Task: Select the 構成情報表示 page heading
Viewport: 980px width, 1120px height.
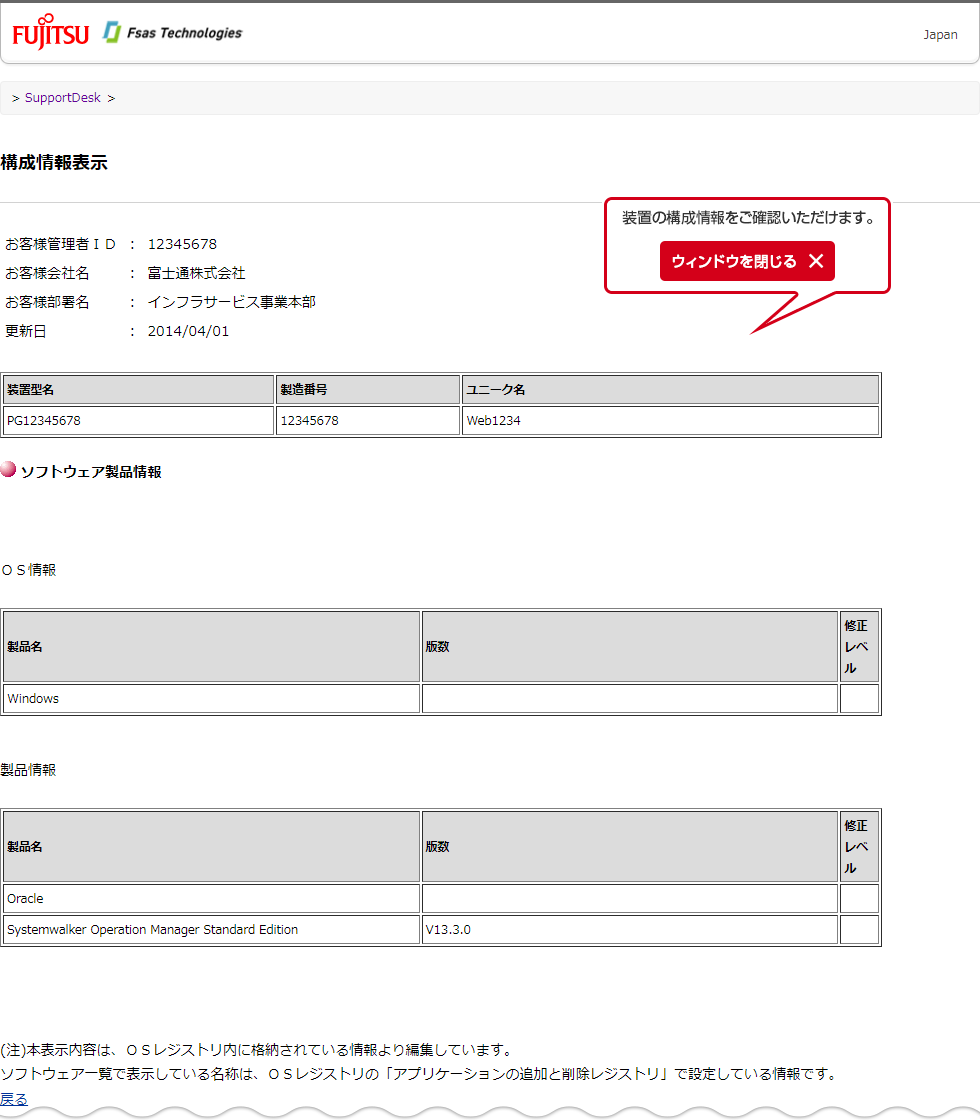Action: coord(54,163)
